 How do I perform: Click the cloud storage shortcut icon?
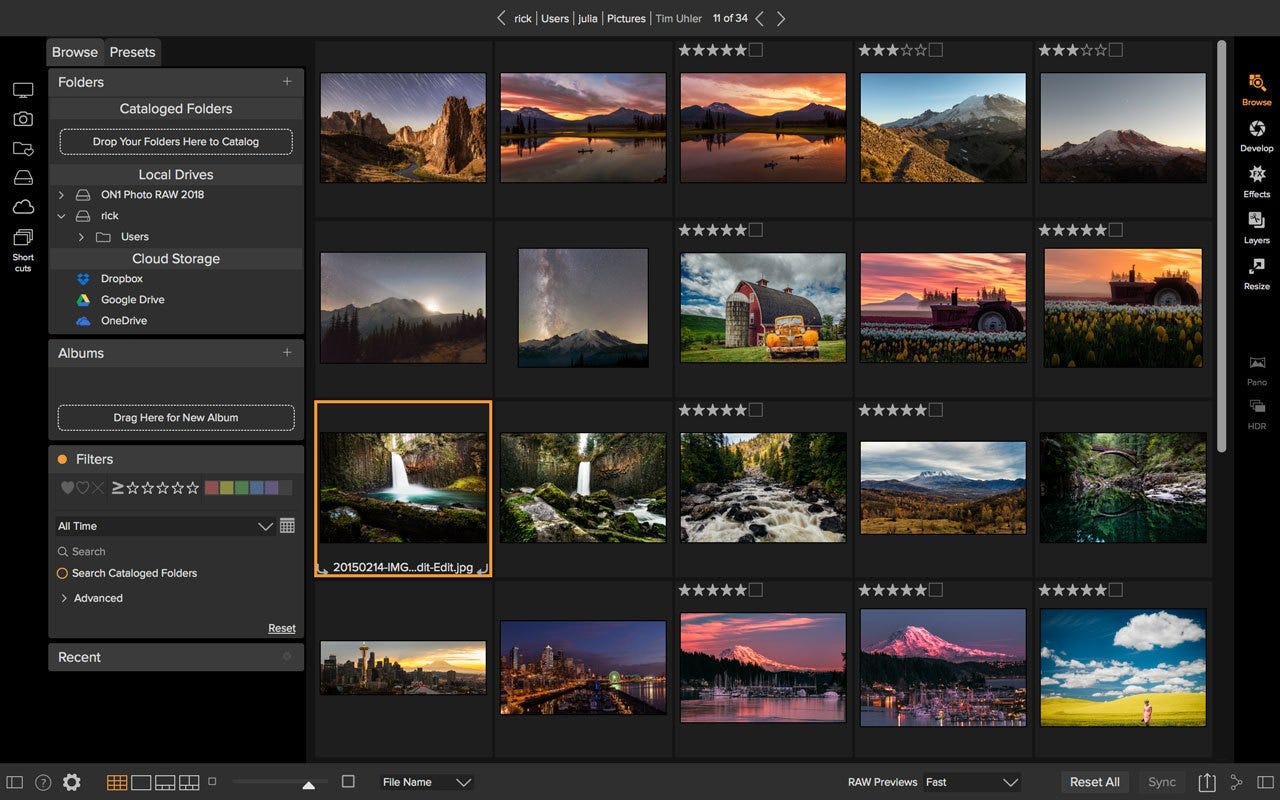23,207
